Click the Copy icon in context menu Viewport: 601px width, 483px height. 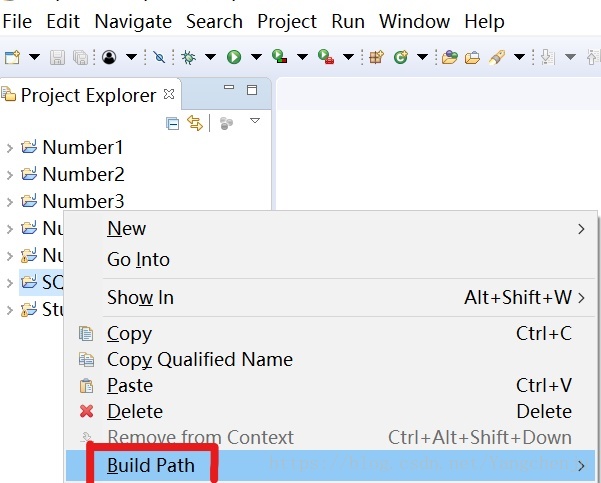86,333
